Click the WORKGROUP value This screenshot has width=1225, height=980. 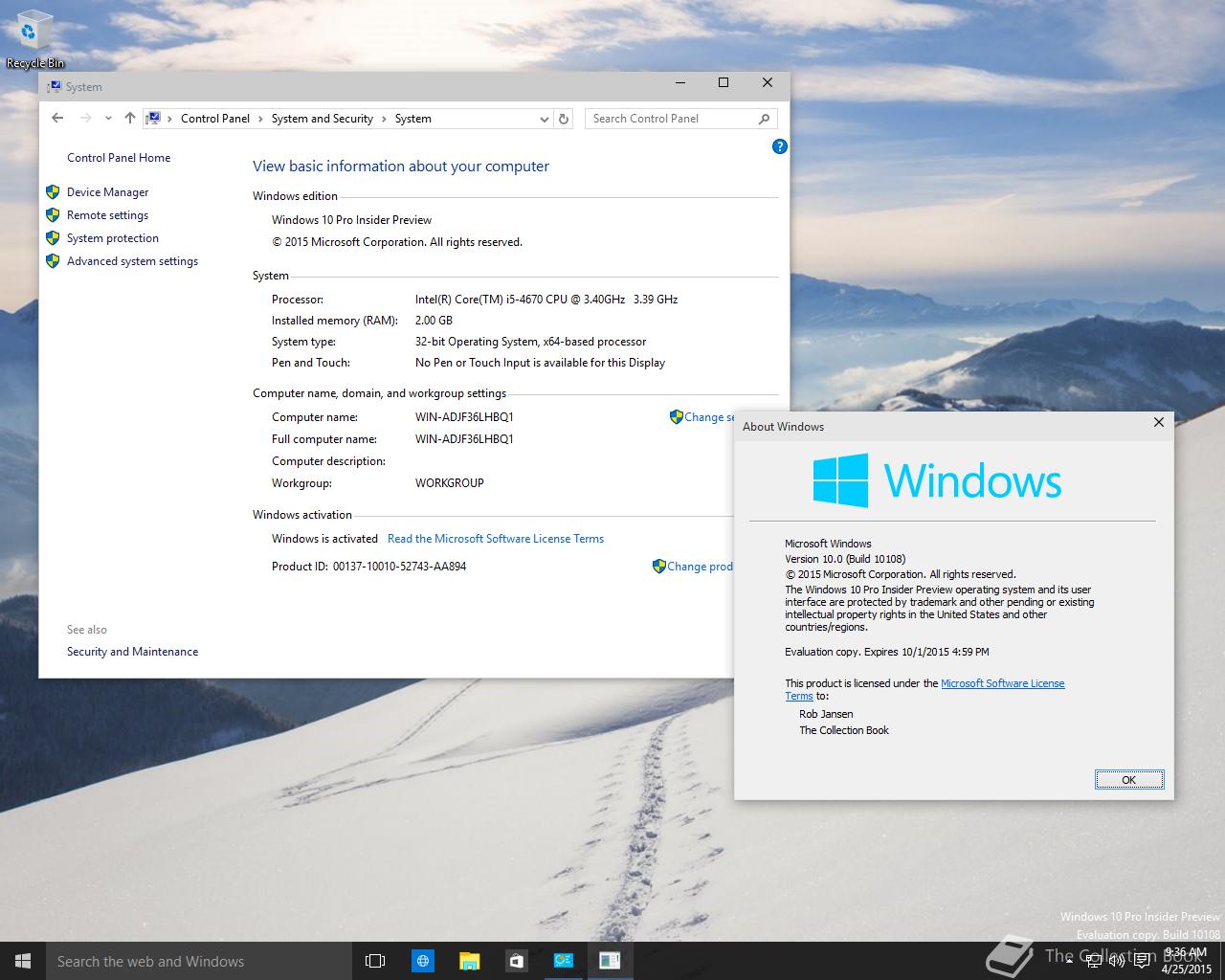point(450,483)
